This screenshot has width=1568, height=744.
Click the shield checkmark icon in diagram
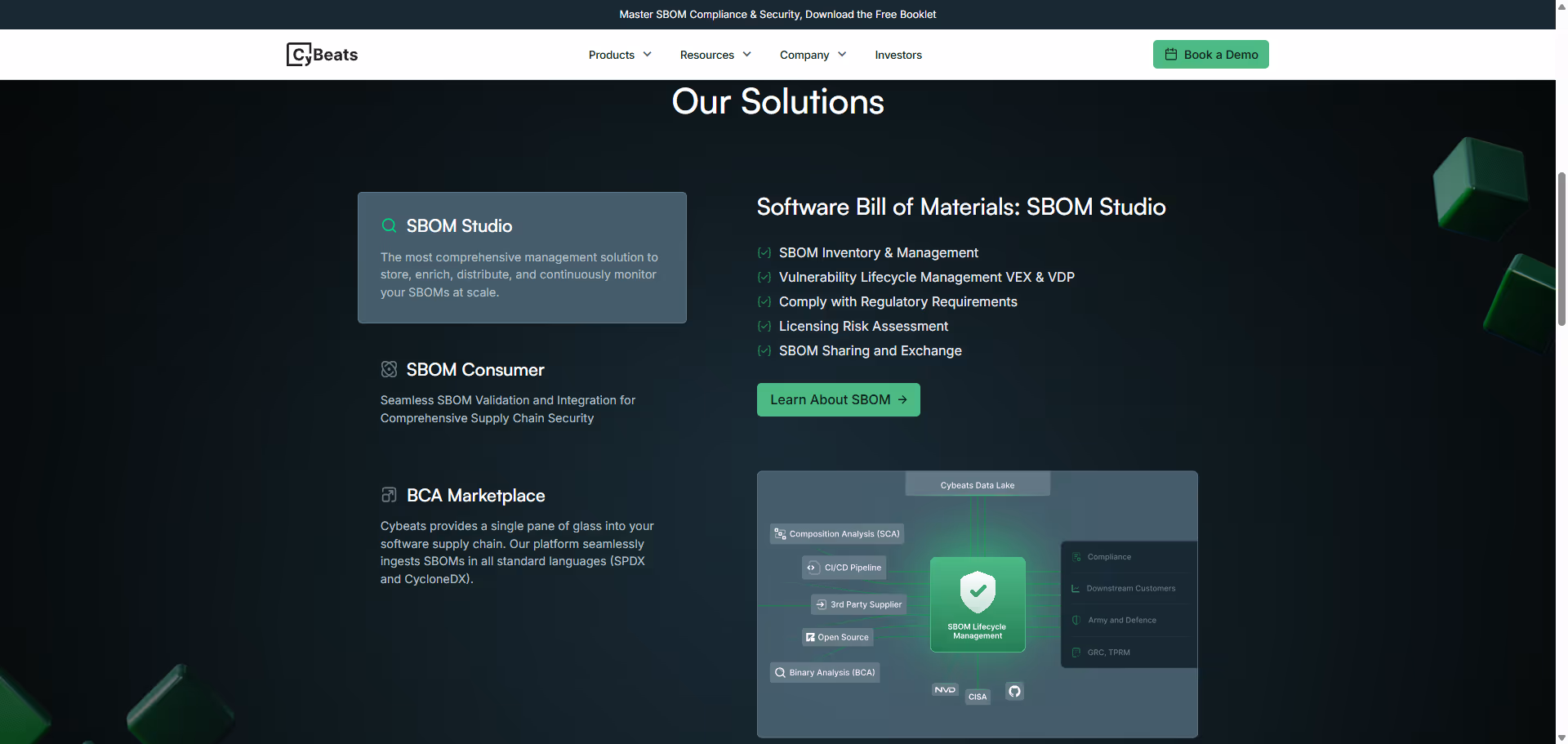click(x=978, y=591)
